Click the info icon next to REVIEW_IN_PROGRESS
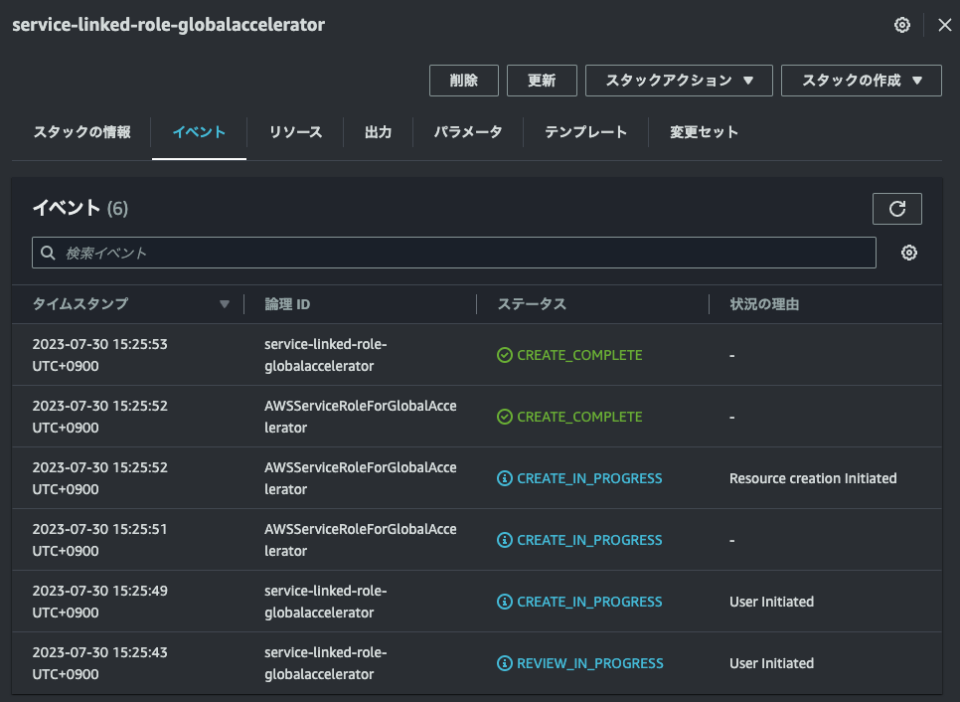The image size is (960, 702). point(507,663)
